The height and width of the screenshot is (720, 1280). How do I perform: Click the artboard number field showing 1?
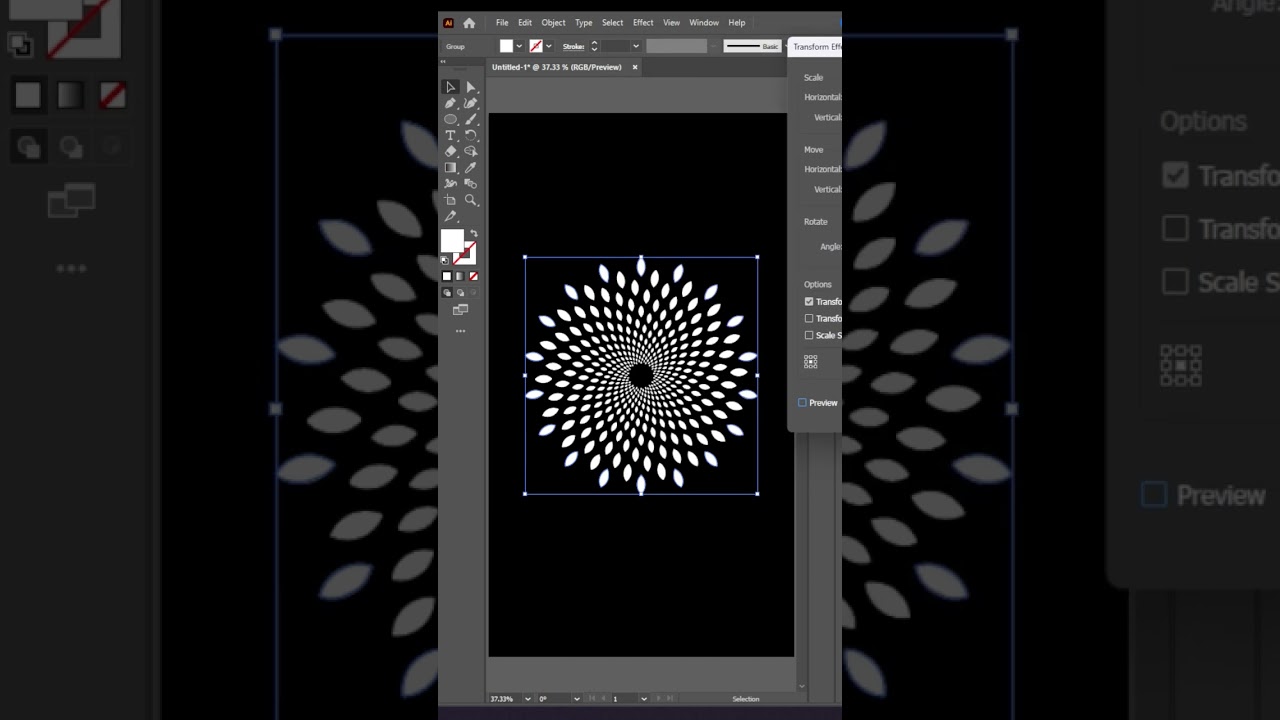pos(624,698)
